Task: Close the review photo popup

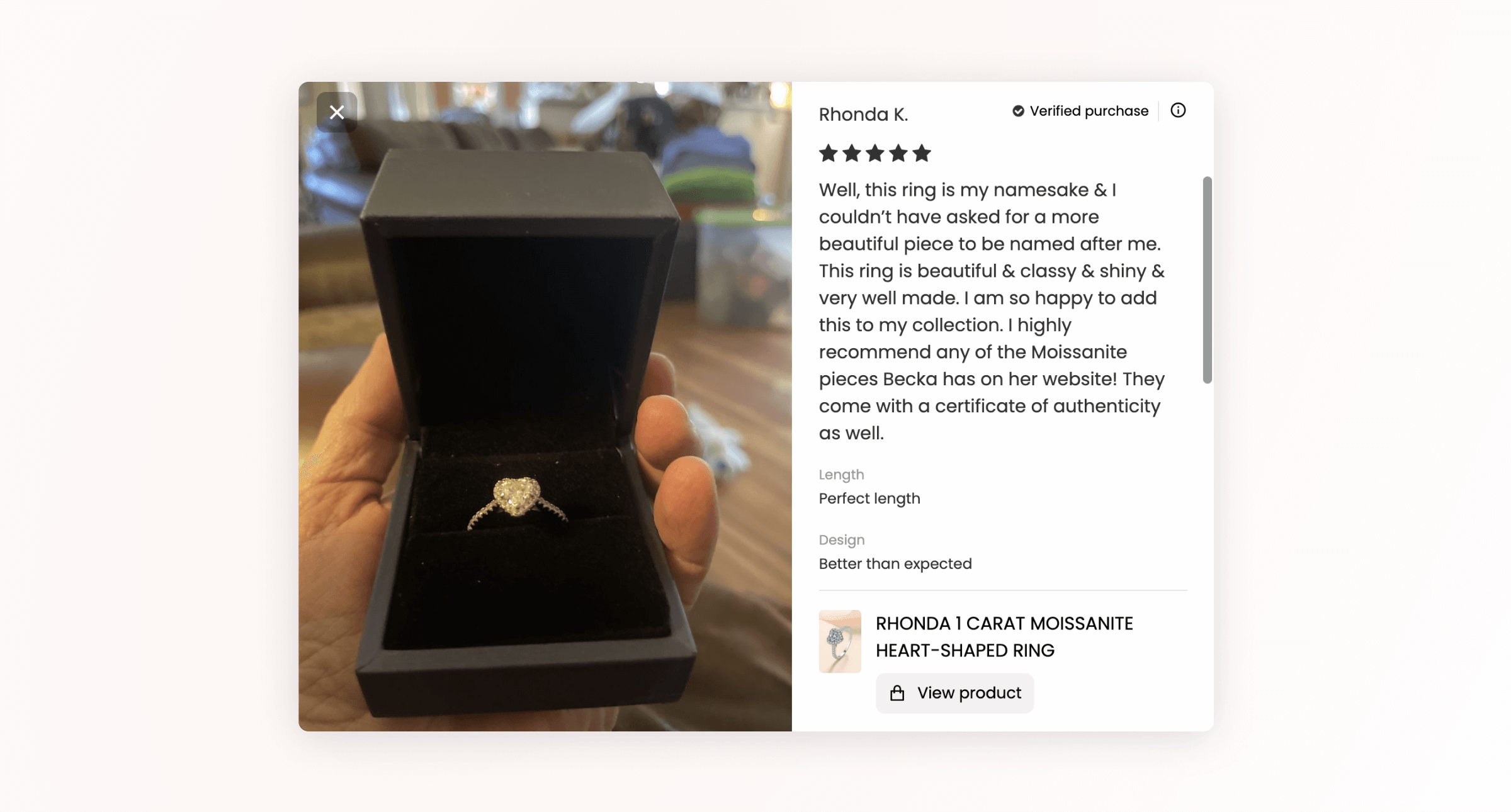Action: pyautogui.click(x=337, y=112)
